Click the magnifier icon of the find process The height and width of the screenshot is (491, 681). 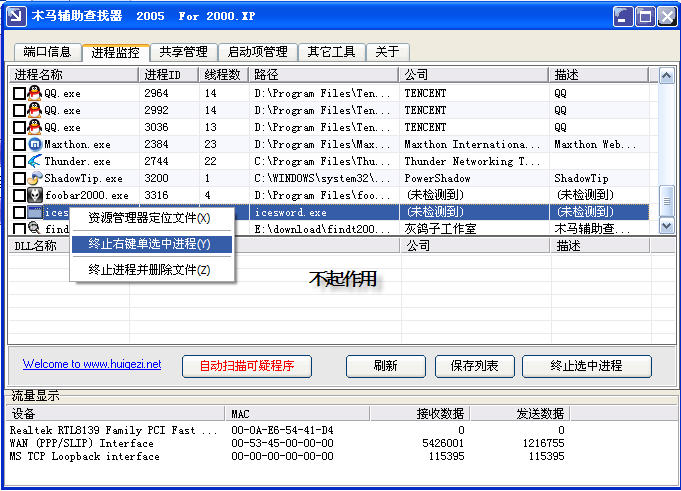tap(34, 227)
